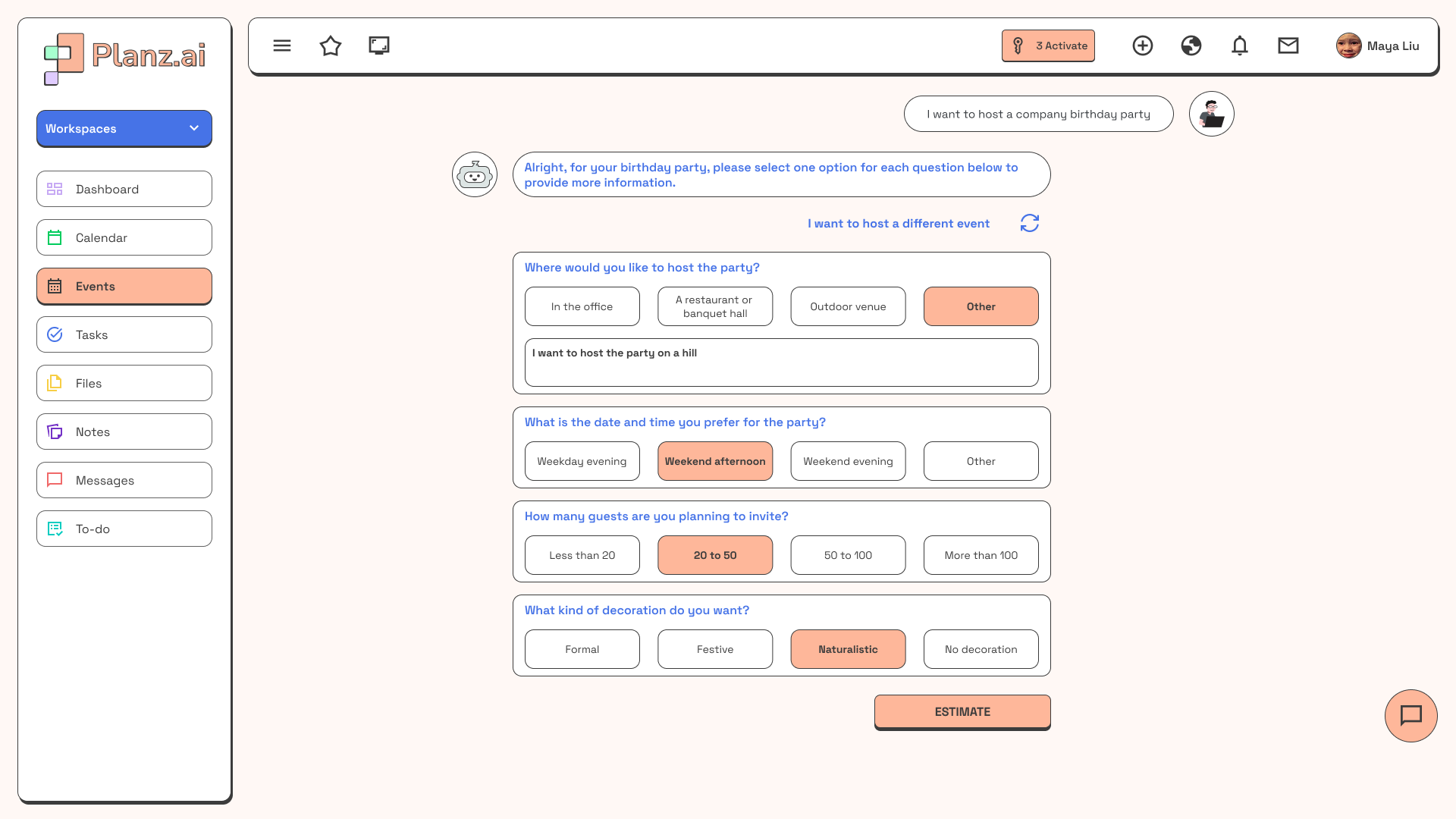The image size is (1456, 819).
Task: Open the hamburger menu icon
Action: pos(282,45)
